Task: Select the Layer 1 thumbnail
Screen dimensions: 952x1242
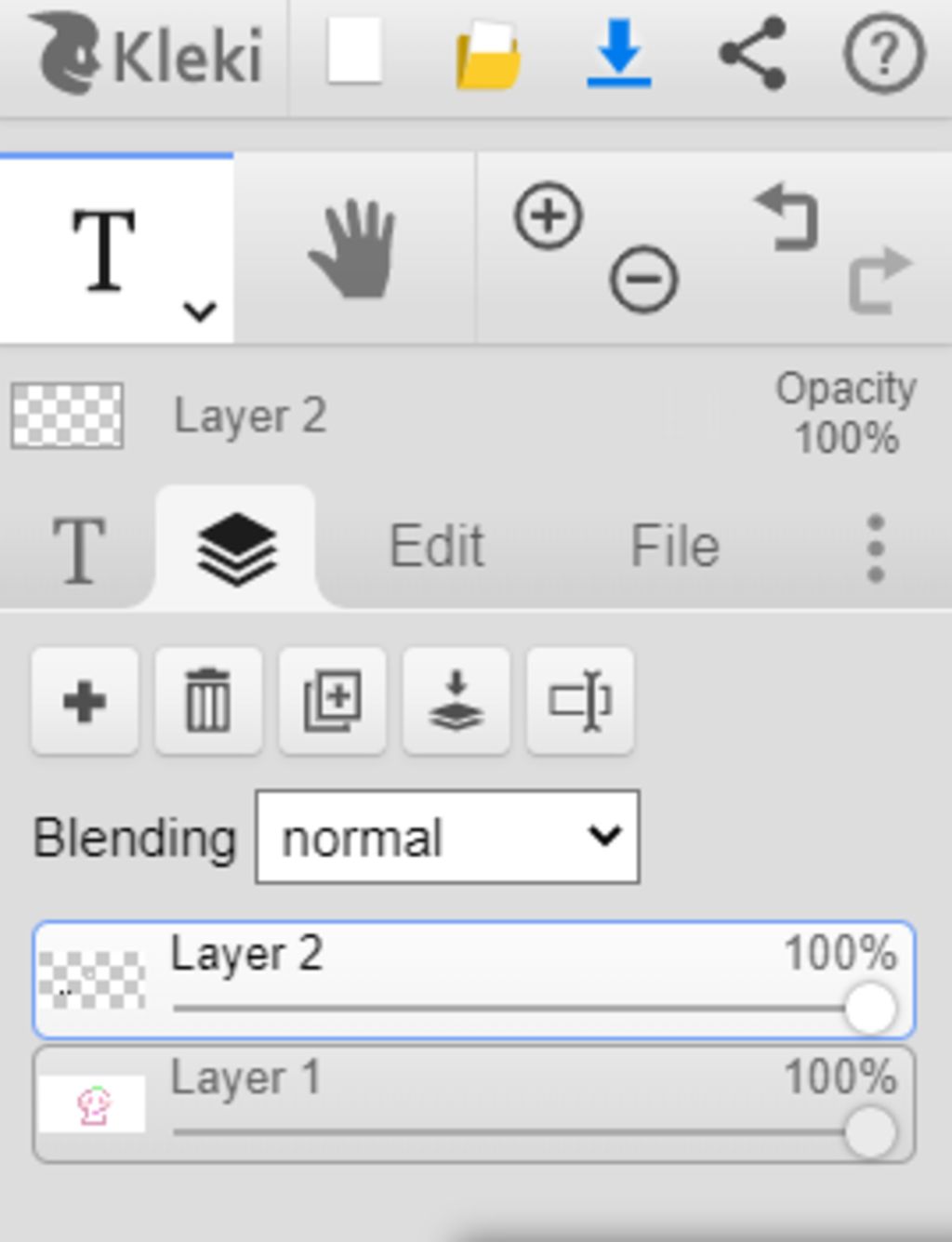Action: 92,1104
